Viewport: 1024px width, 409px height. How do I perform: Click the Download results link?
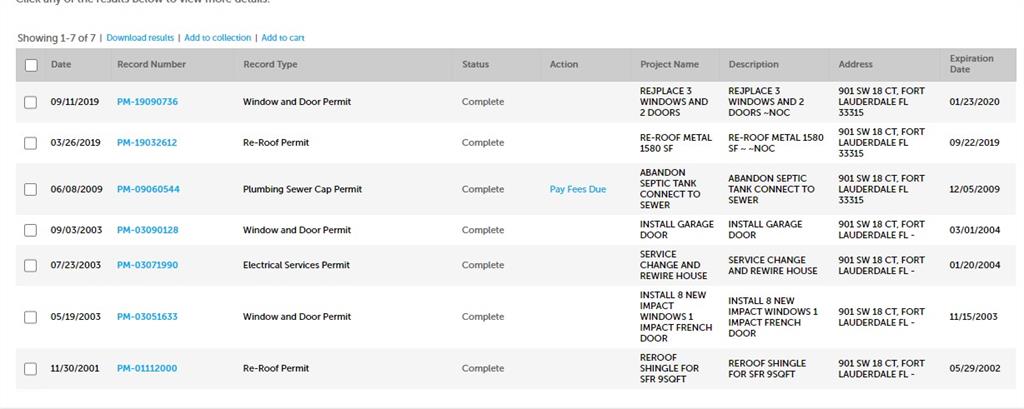click(140, 38)
